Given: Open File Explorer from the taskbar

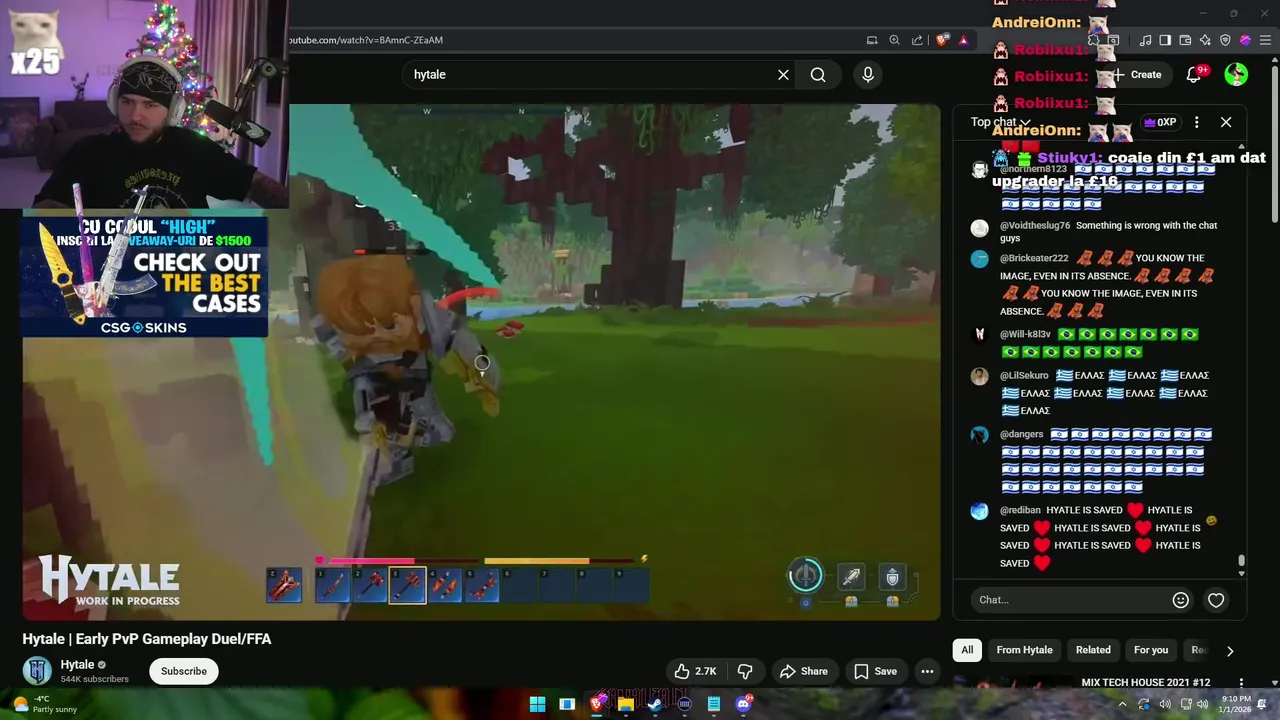Looking at the screenshot, I should (x=625, y=704).
